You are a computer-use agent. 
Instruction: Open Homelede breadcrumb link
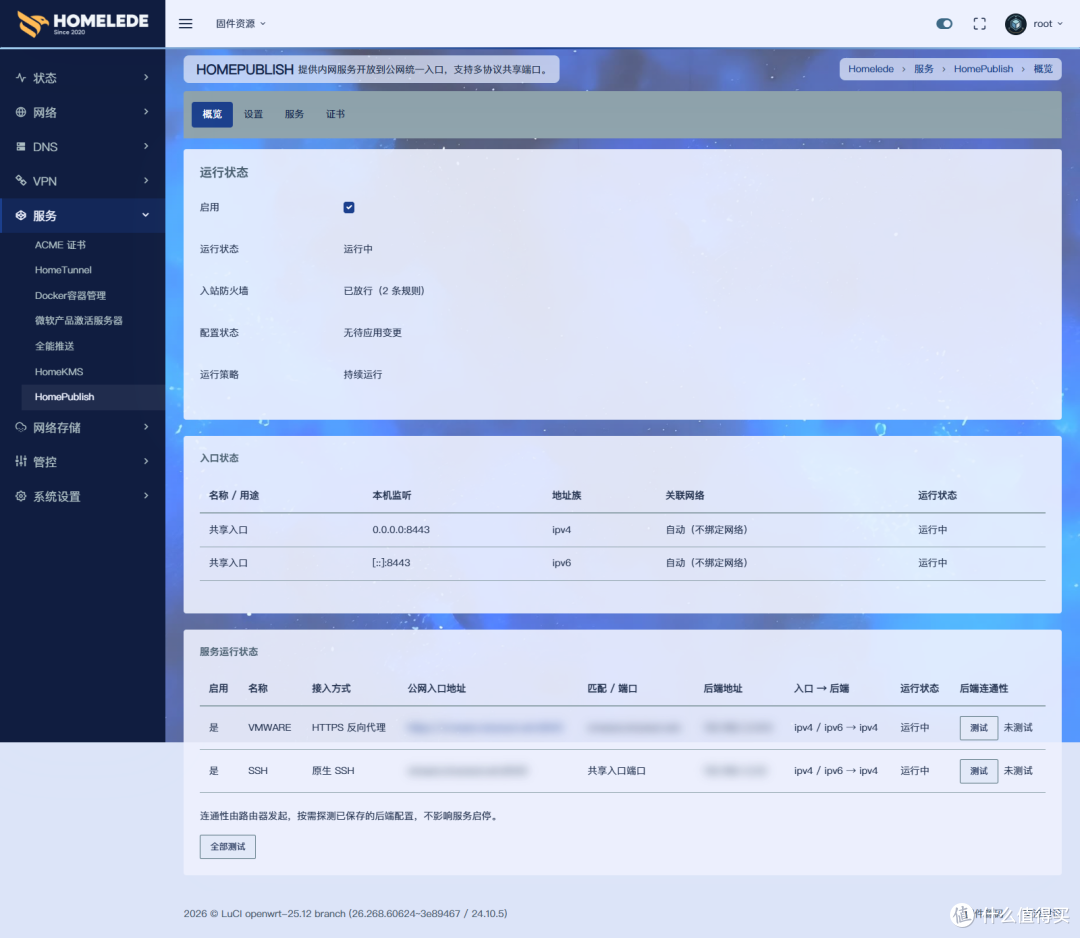click(x=871, y=69)
